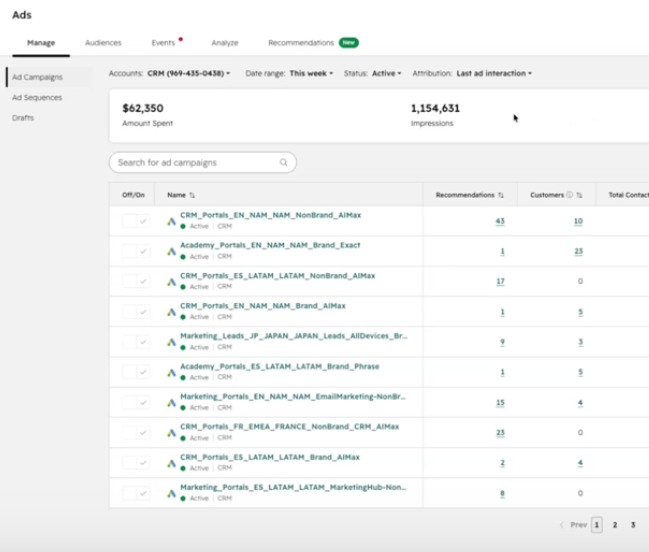Go to page 3 of campaigns
This screenshot has width=649, height=552.
point(633,525)
